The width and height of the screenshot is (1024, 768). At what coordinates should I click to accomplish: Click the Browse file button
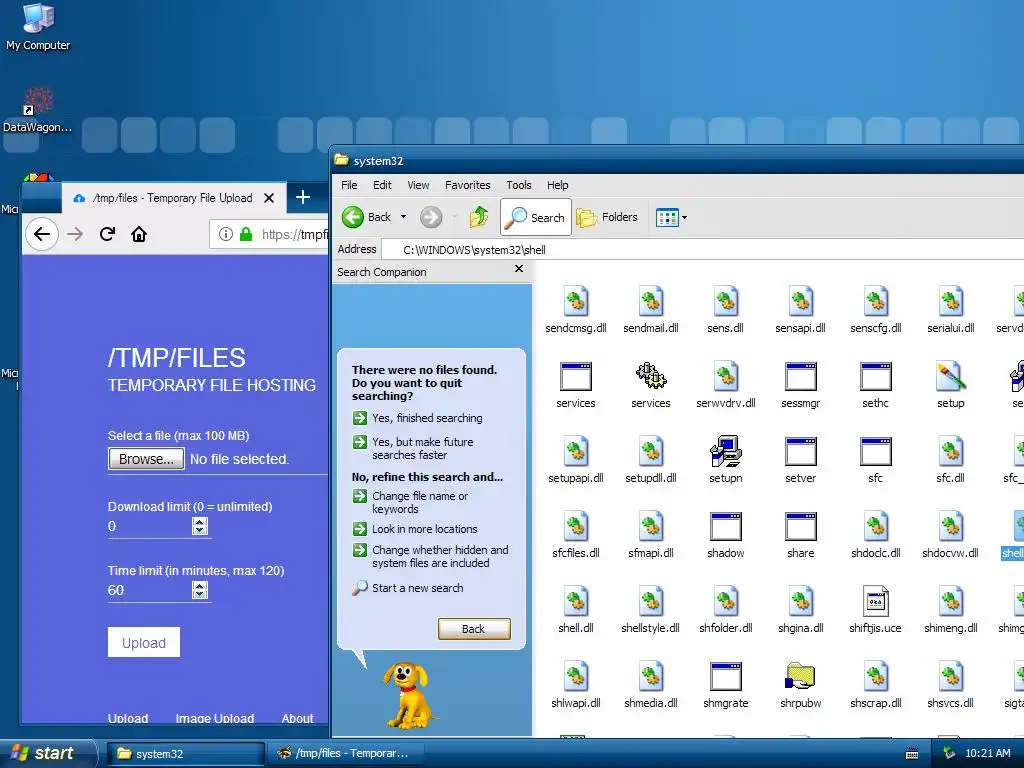pos(146,459)
